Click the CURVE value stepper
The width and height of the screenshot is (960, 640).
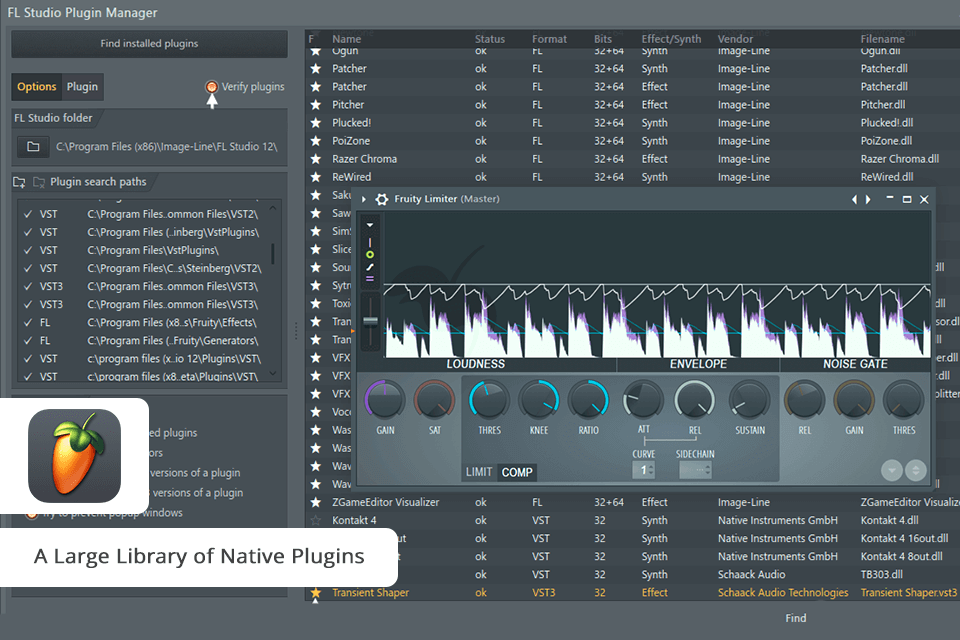643,470
